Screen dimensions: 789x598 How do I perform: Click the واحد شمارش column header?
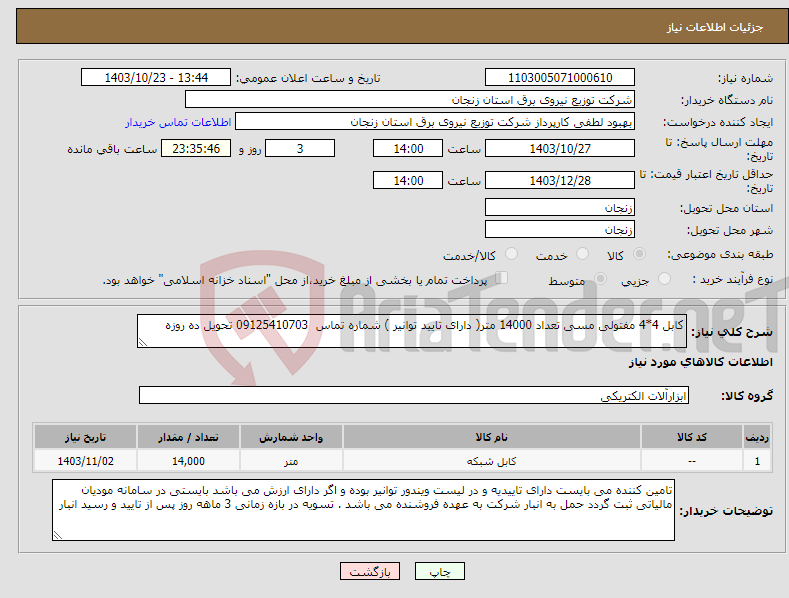click(291, 437)
